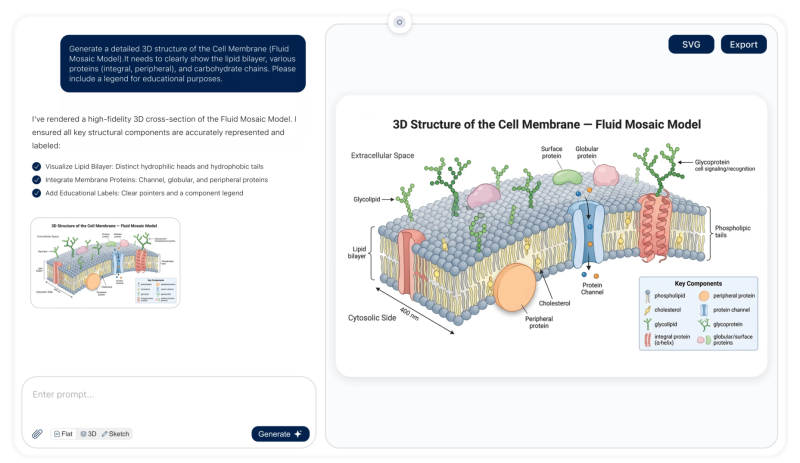Click the red alpha-helix integral protein at right

coord(655,227)
